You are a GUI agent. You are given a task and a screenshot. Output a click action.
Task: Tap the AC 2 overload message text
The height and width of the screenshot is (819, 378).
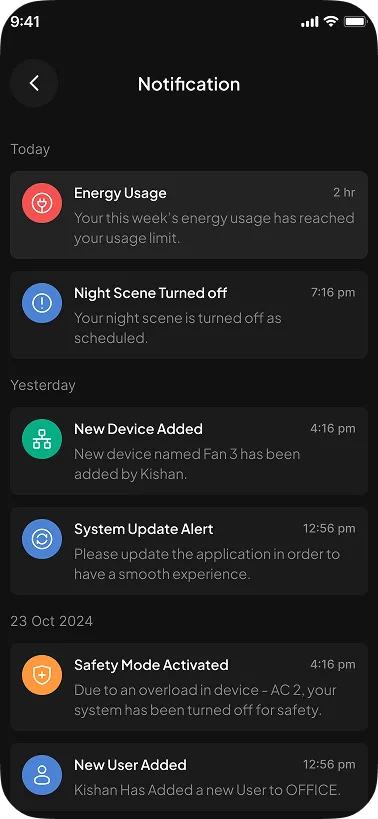205,700
